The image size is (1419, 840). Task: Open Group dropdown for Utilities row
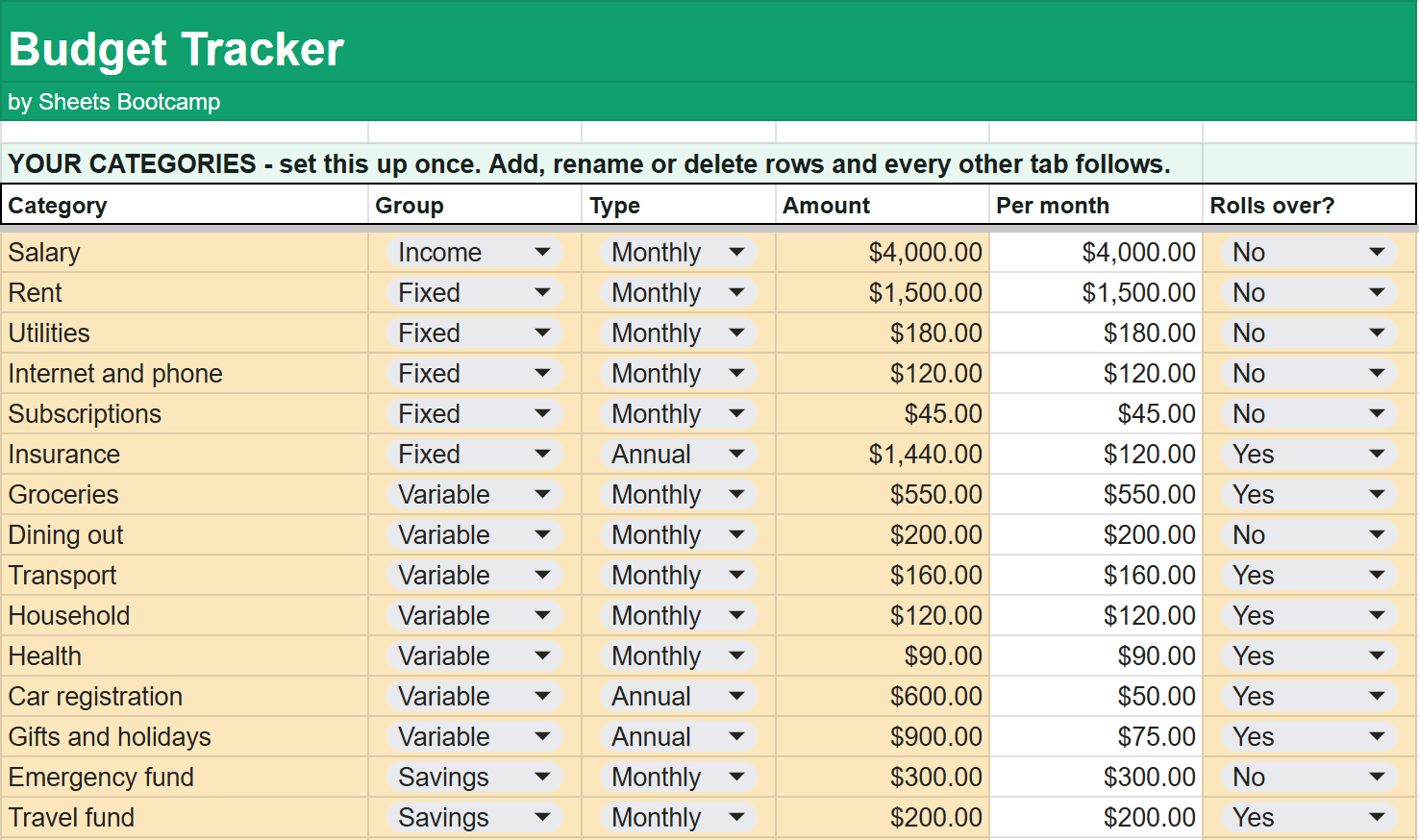475,333
